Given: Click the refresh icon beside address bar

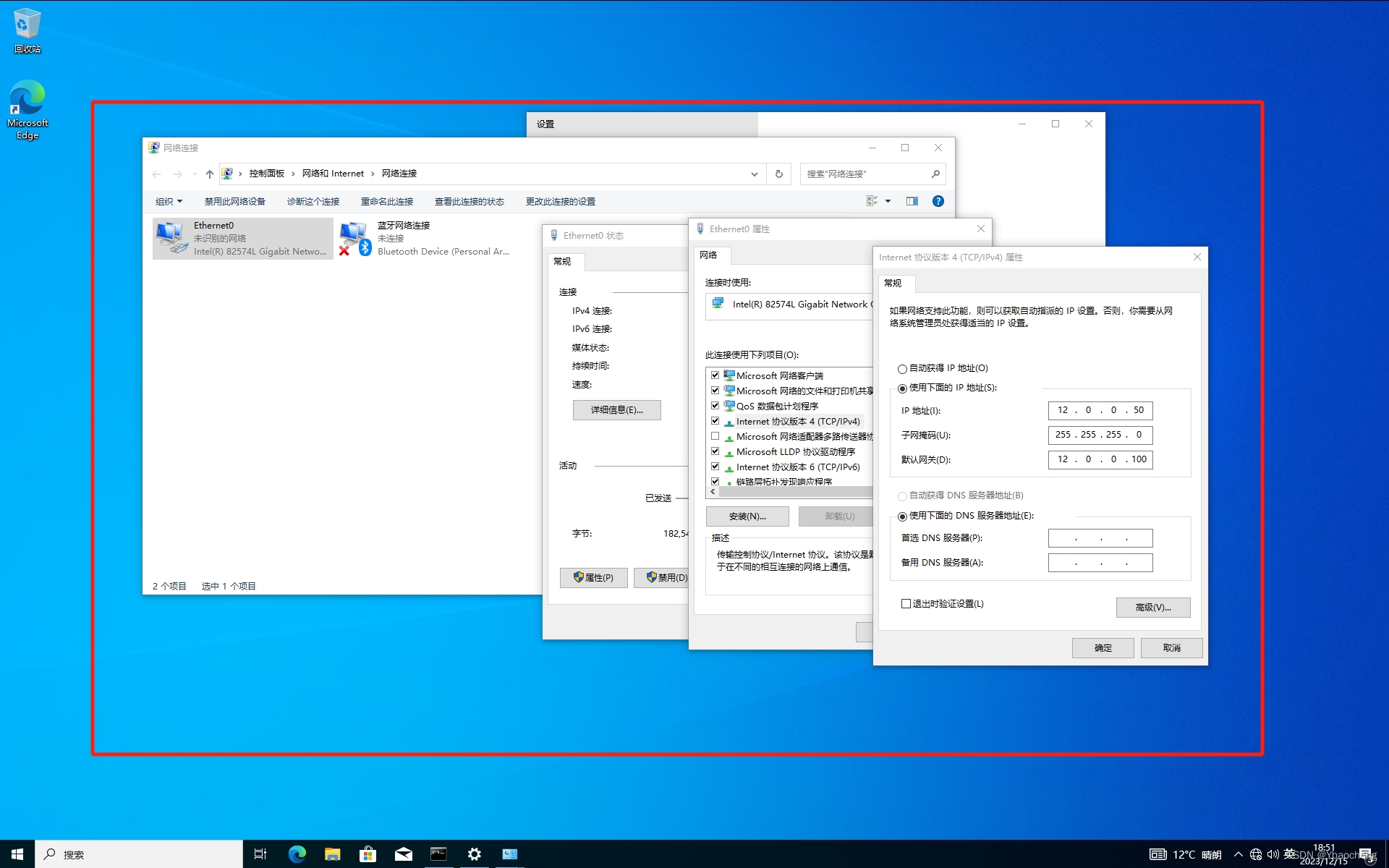Looking at the screenshot, I should point(779,174).
